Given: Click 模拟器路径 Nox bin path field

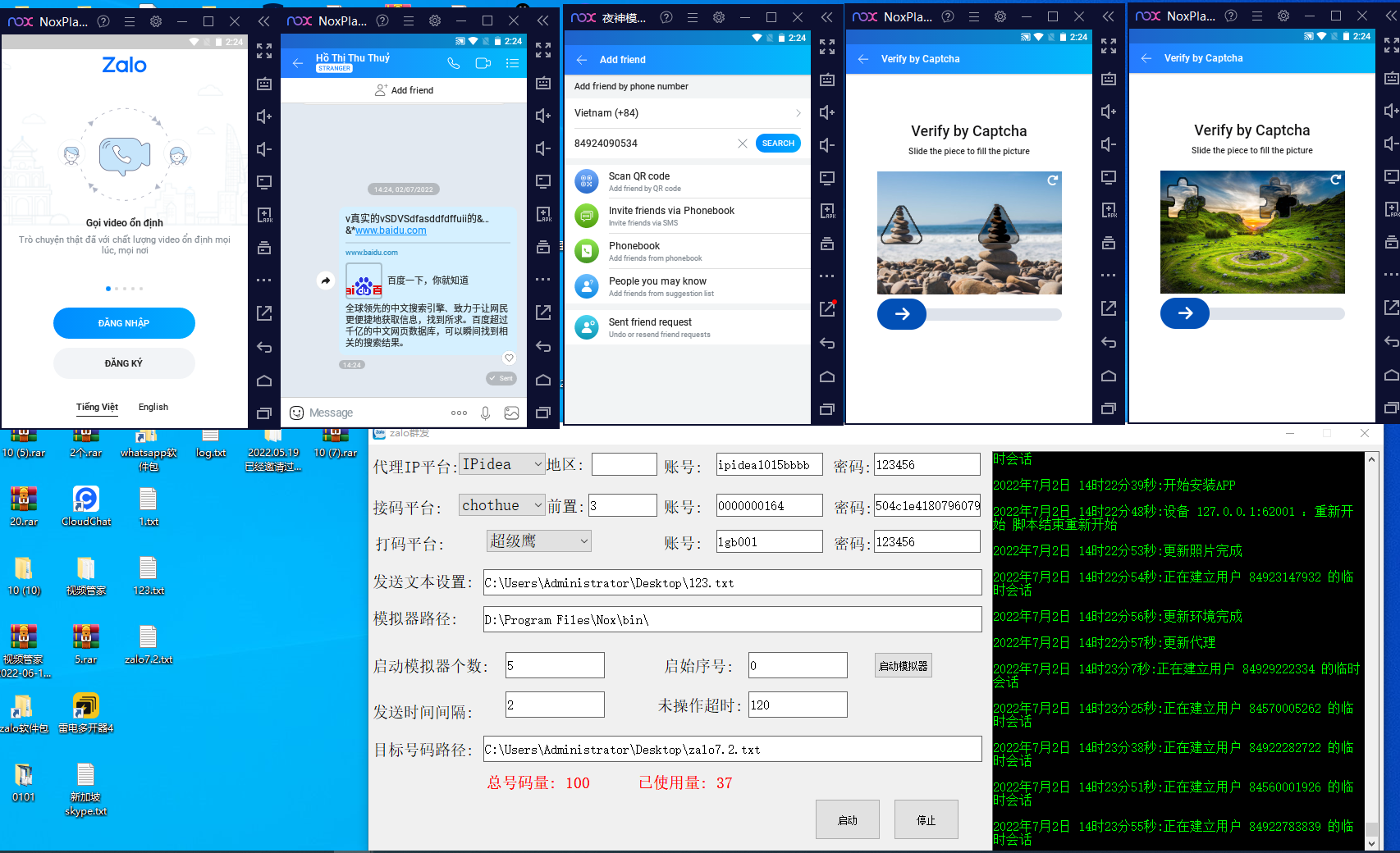Looking at the screenshot, I should click(x=732, y=619).
